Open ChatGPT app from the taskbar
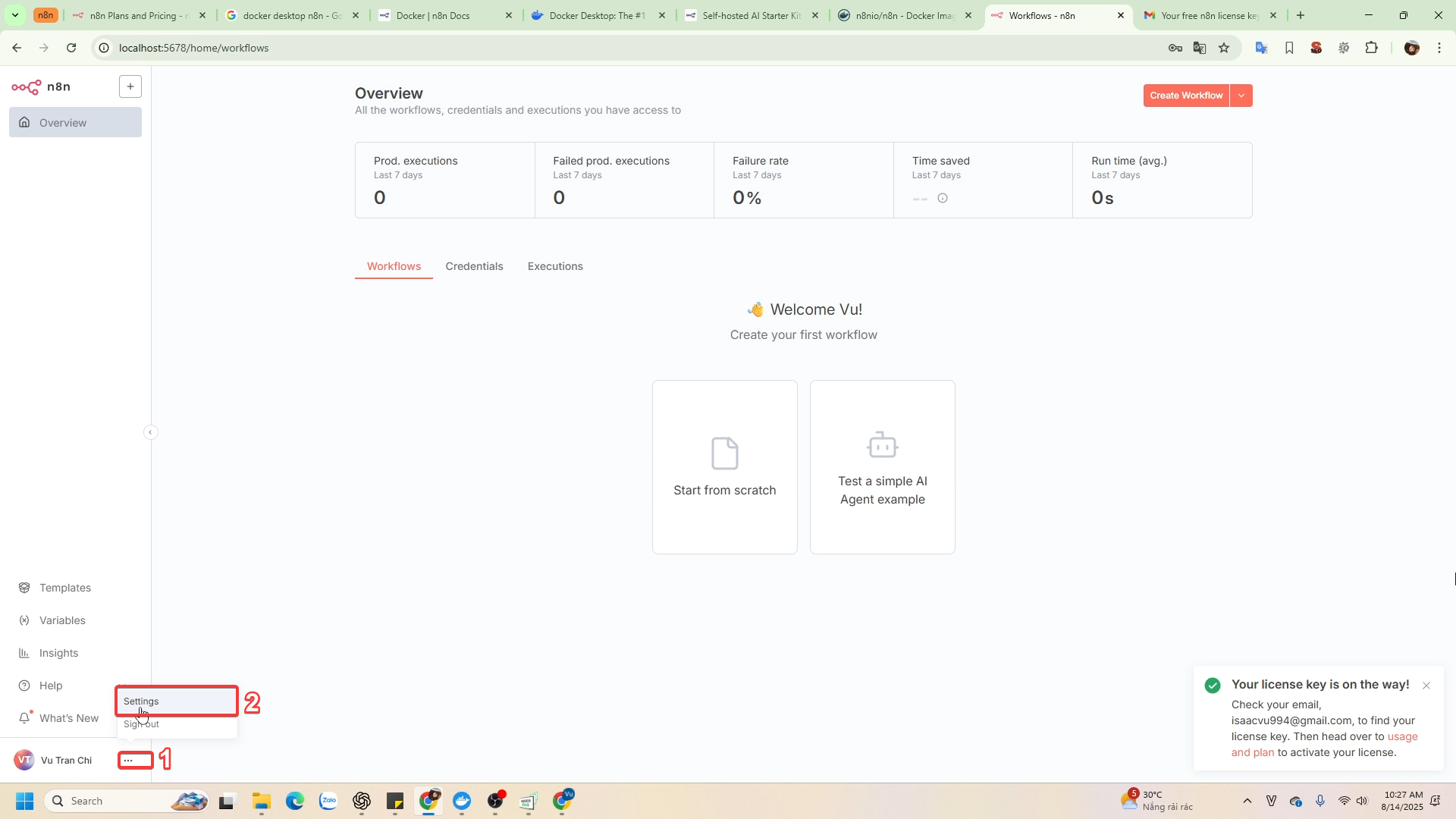The width and height of the screenshot is (1456, 819). tap(362, 801)
